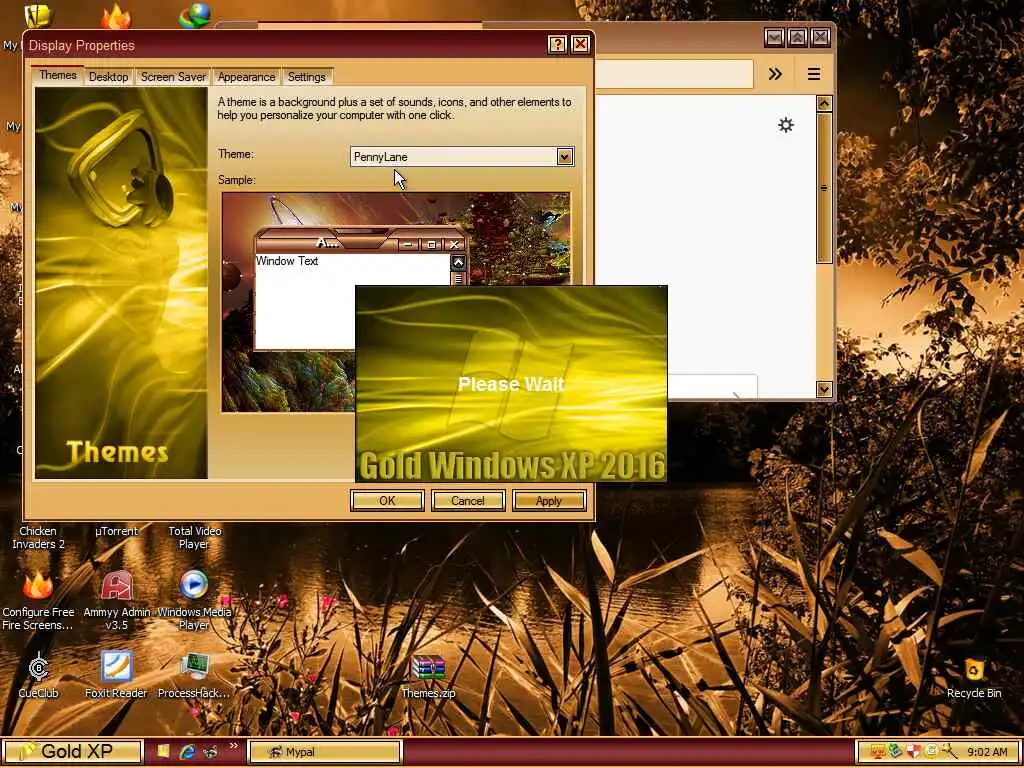Click the 9:02 AM taskbar clock
Viewport: 1024px width, 768px height.
pyautogui.click(x=987, y=752)
